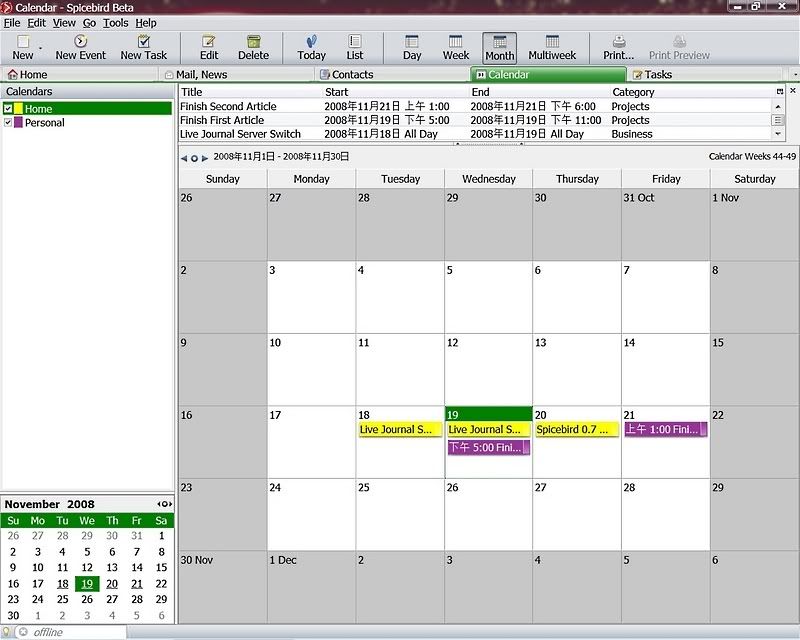Viewport: 800px width, 640px height.
Task: Click event list scrollbar up arrow
Action: point(778,107)
